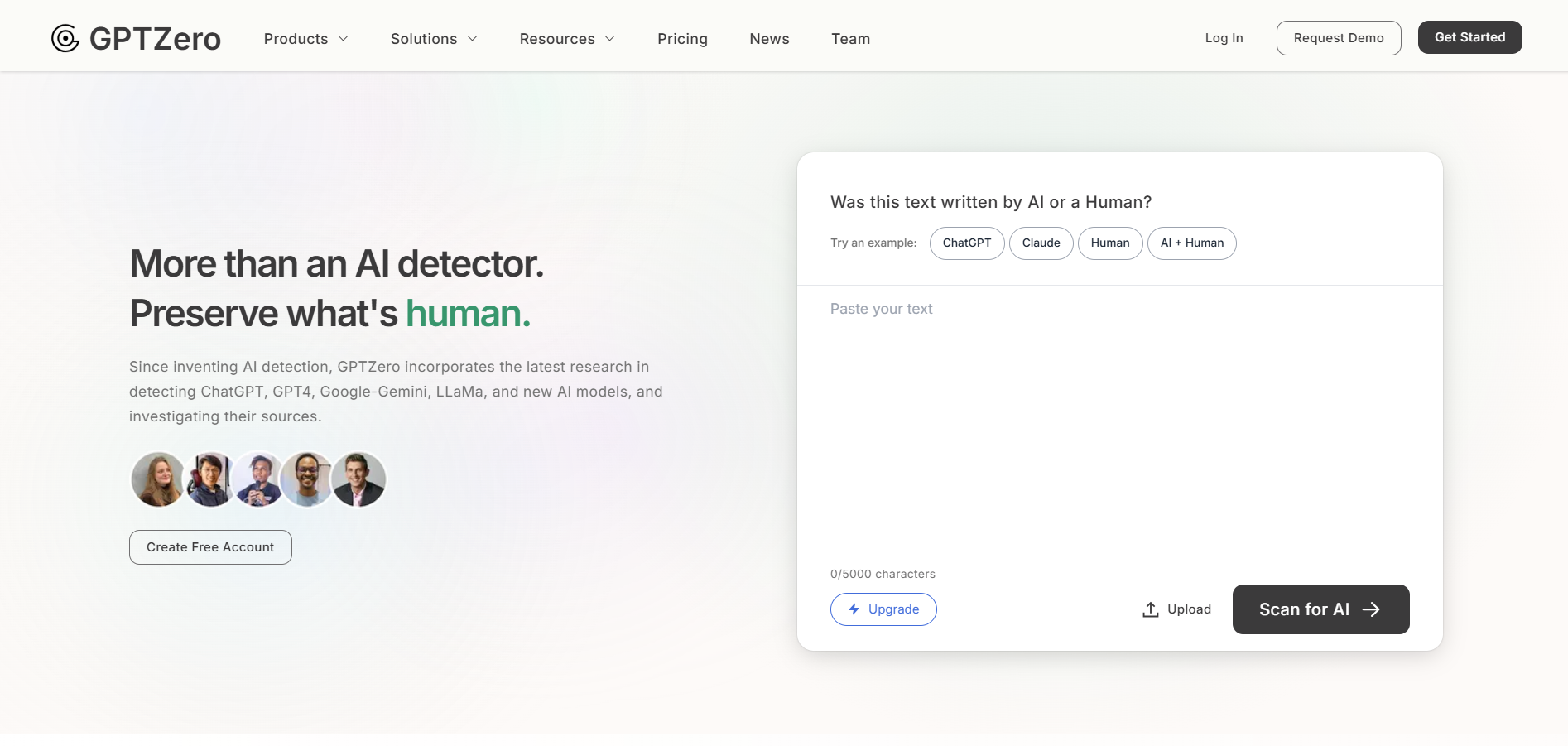Expand the Products dropdown menu

click(305, 39)
